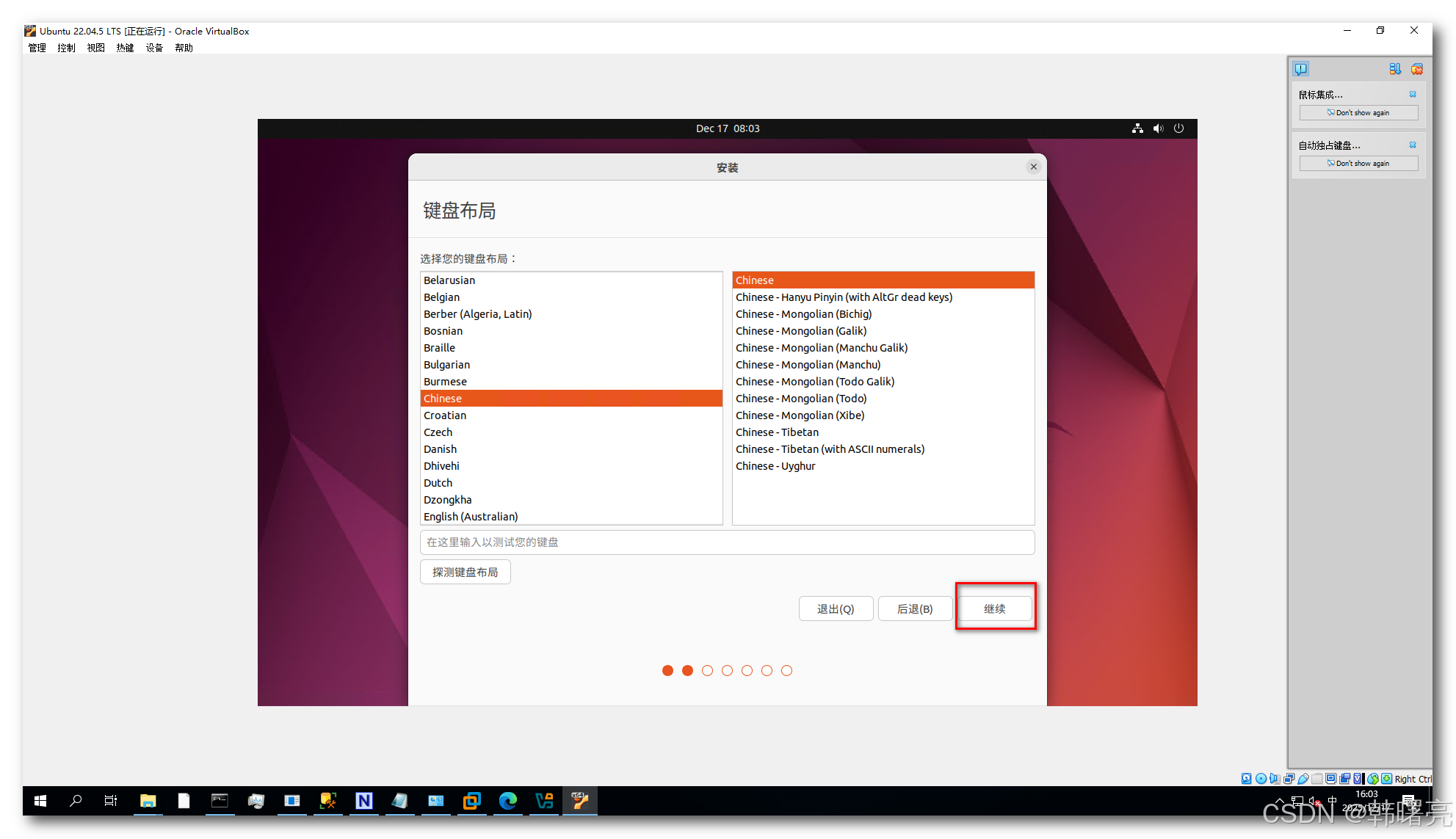Click the network icon in Ubuntu top bar
The height and width of the screenshot is (839, 1456).
pyautogui.click(x=1137, y=128)
